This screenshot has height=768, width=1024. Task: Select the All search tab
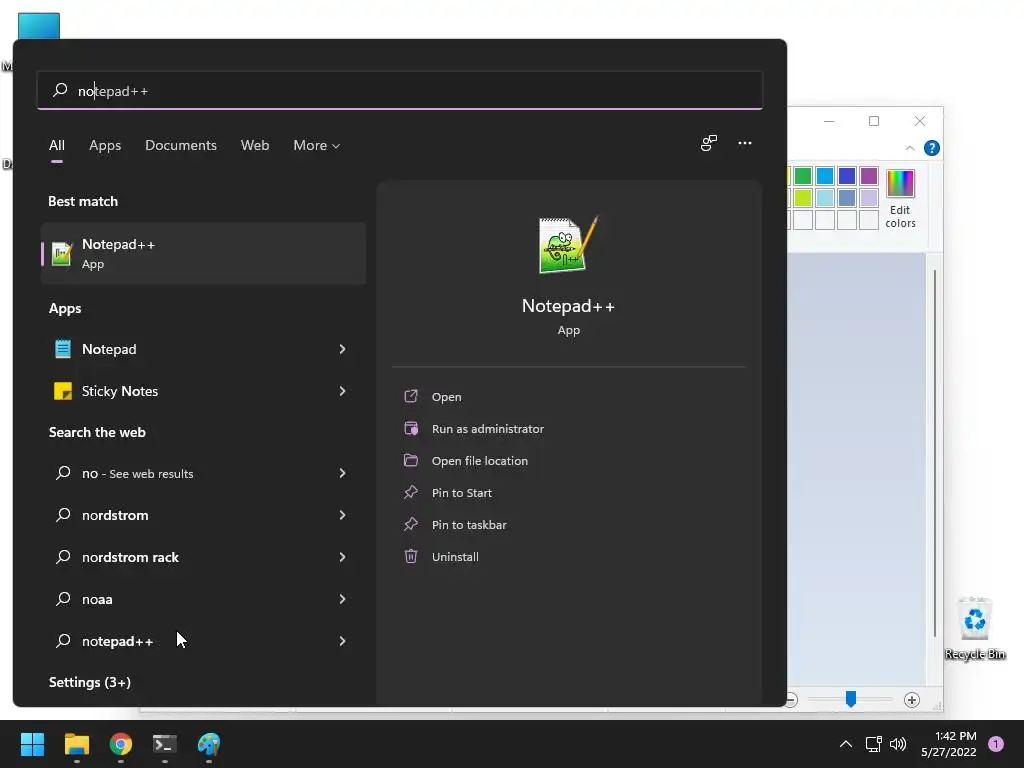point(57,145)
